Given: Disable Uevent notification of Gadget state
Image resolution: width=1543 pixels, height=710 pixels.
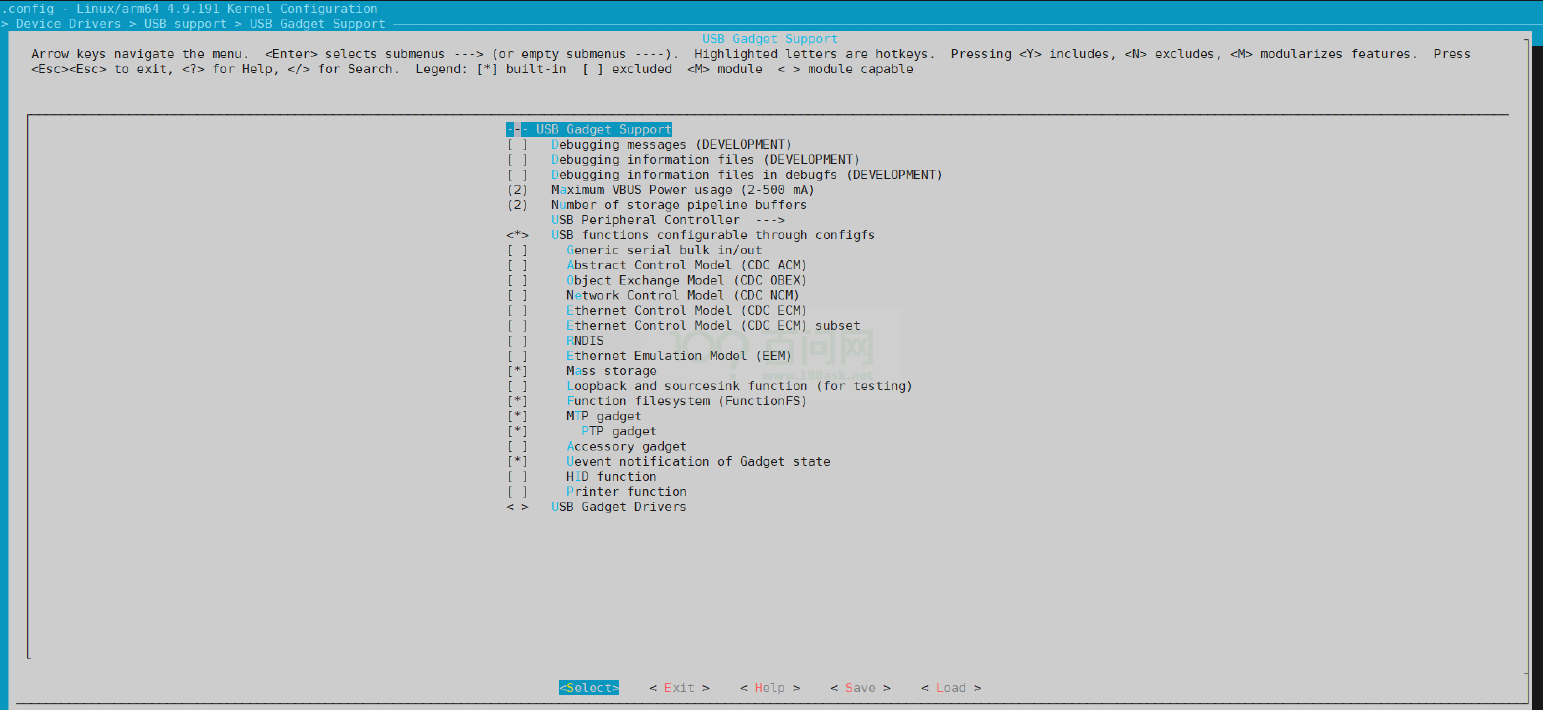Looking at the screenshot, I should pyautogui.click(x=668, y=462).
